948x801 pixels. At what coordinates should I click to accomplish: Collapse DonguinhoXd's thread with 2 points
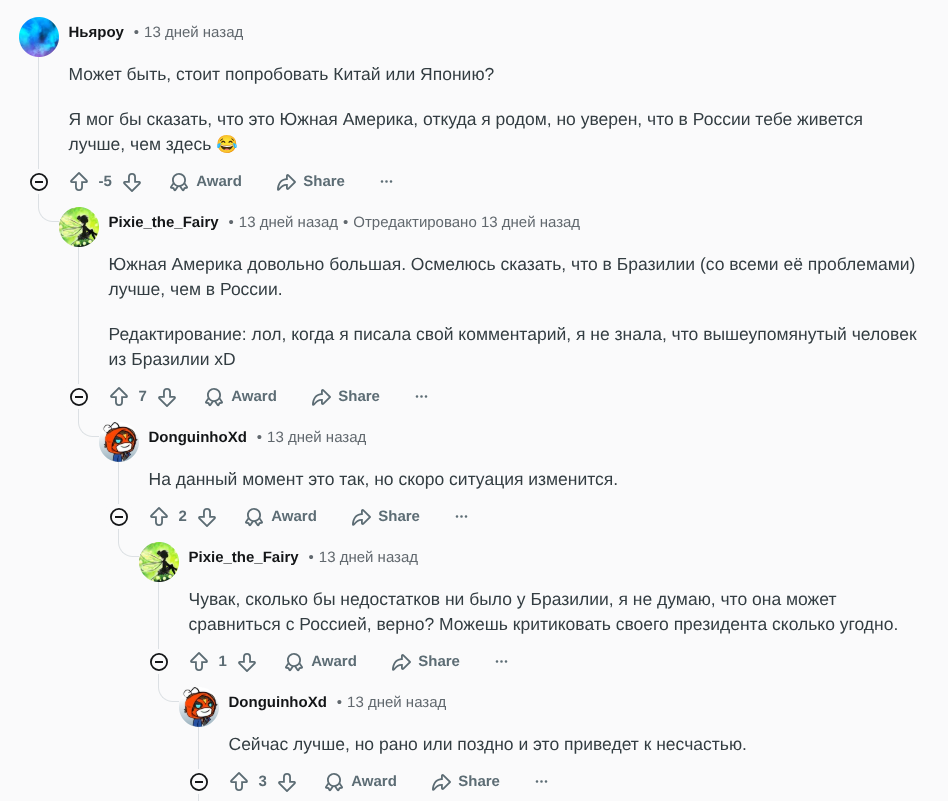[x=119, y=516]
